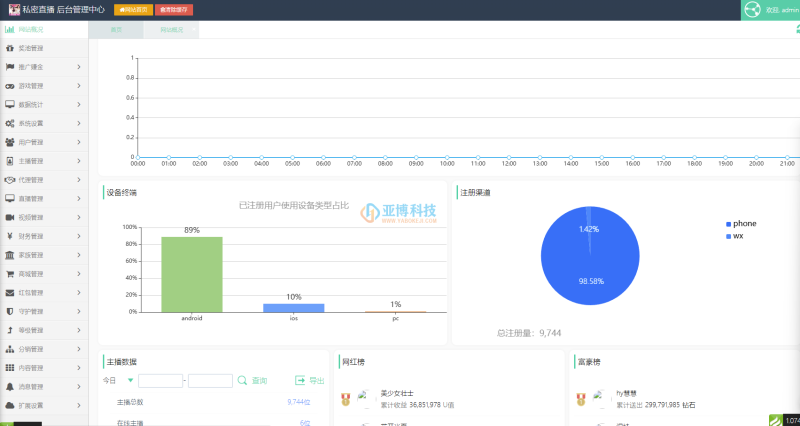Click the envelope icon for 红包管理
This screenshot has width=800, height=426.
[9, 293]
